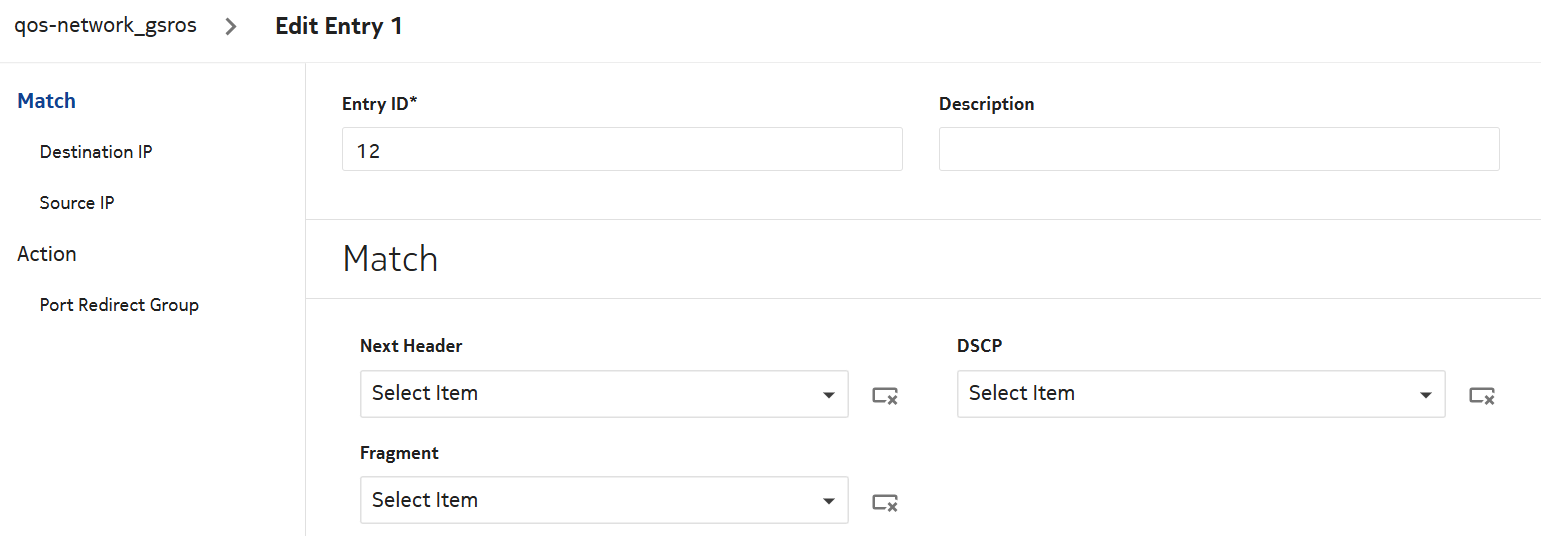Click the Entry ID input field

pyautogui.click(x=622, y=149)
